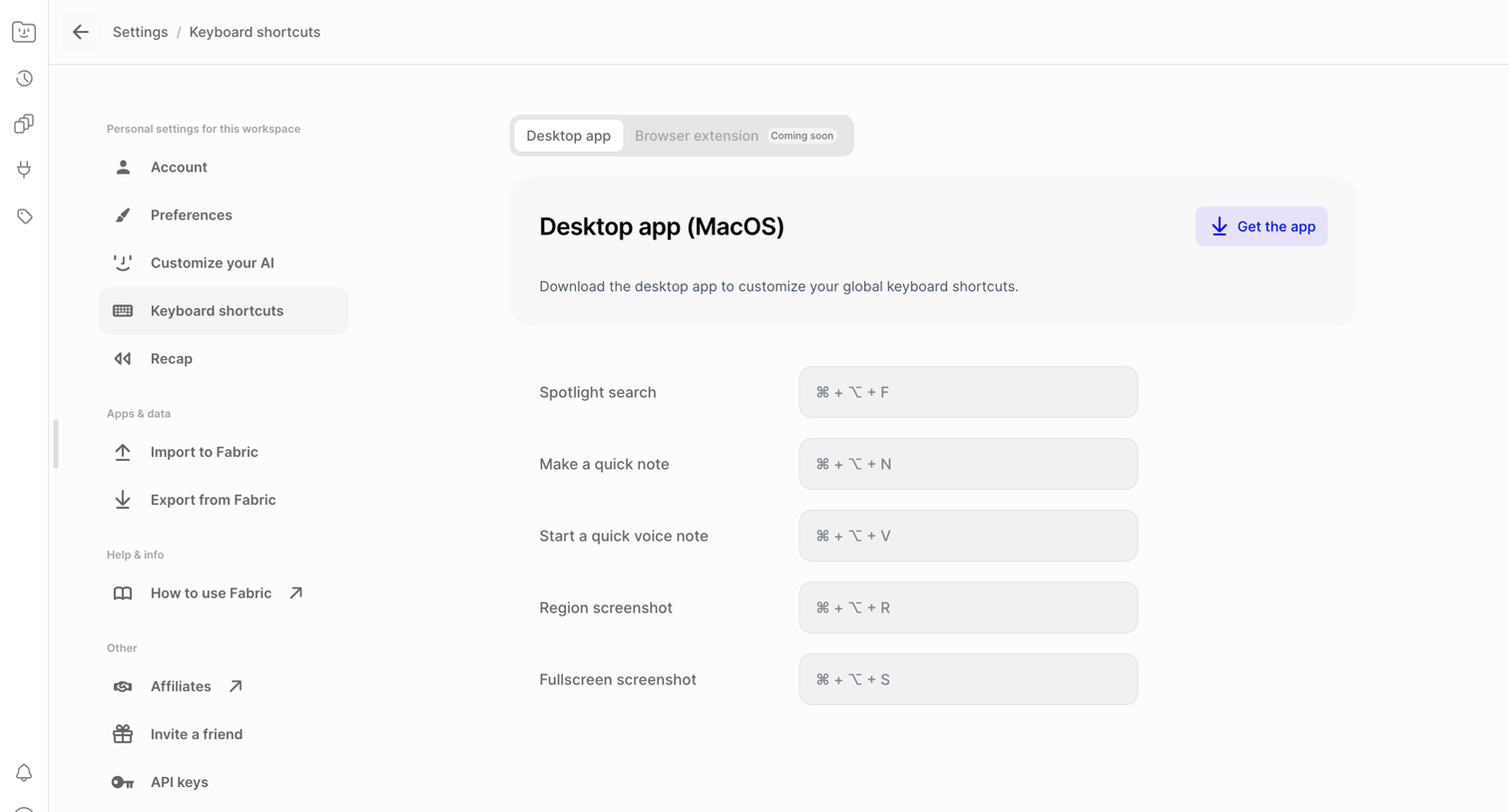Click the Help & info section header
Image resolution: width=1509 pixels, height=812 pixels.
point(135,555)
